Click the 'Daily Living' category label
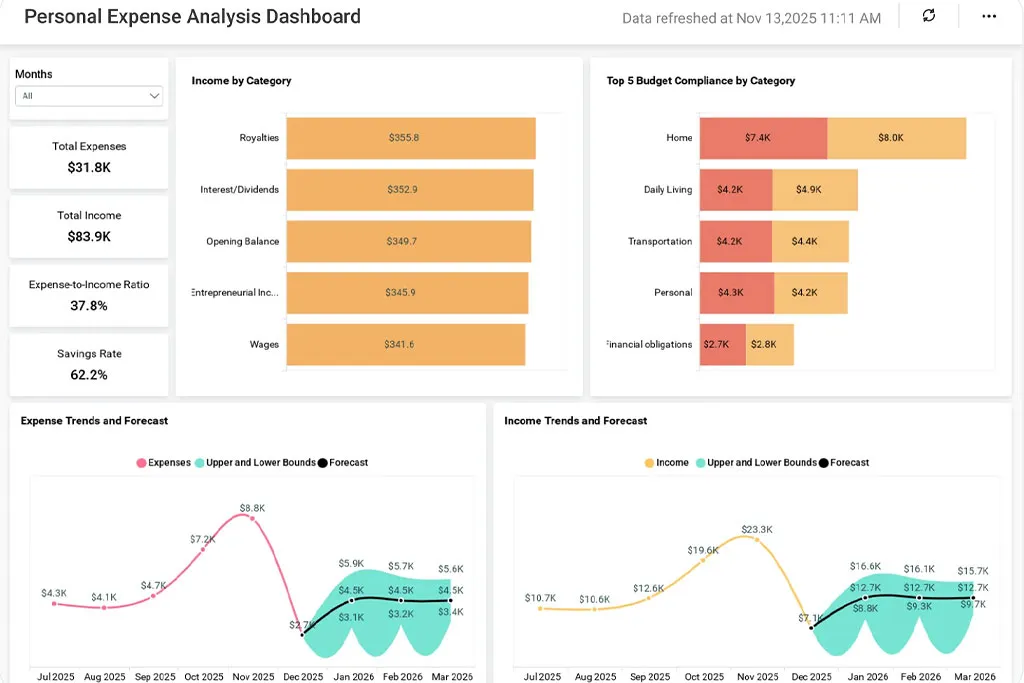Screen dimensions: 1024x683 [668, 189]
